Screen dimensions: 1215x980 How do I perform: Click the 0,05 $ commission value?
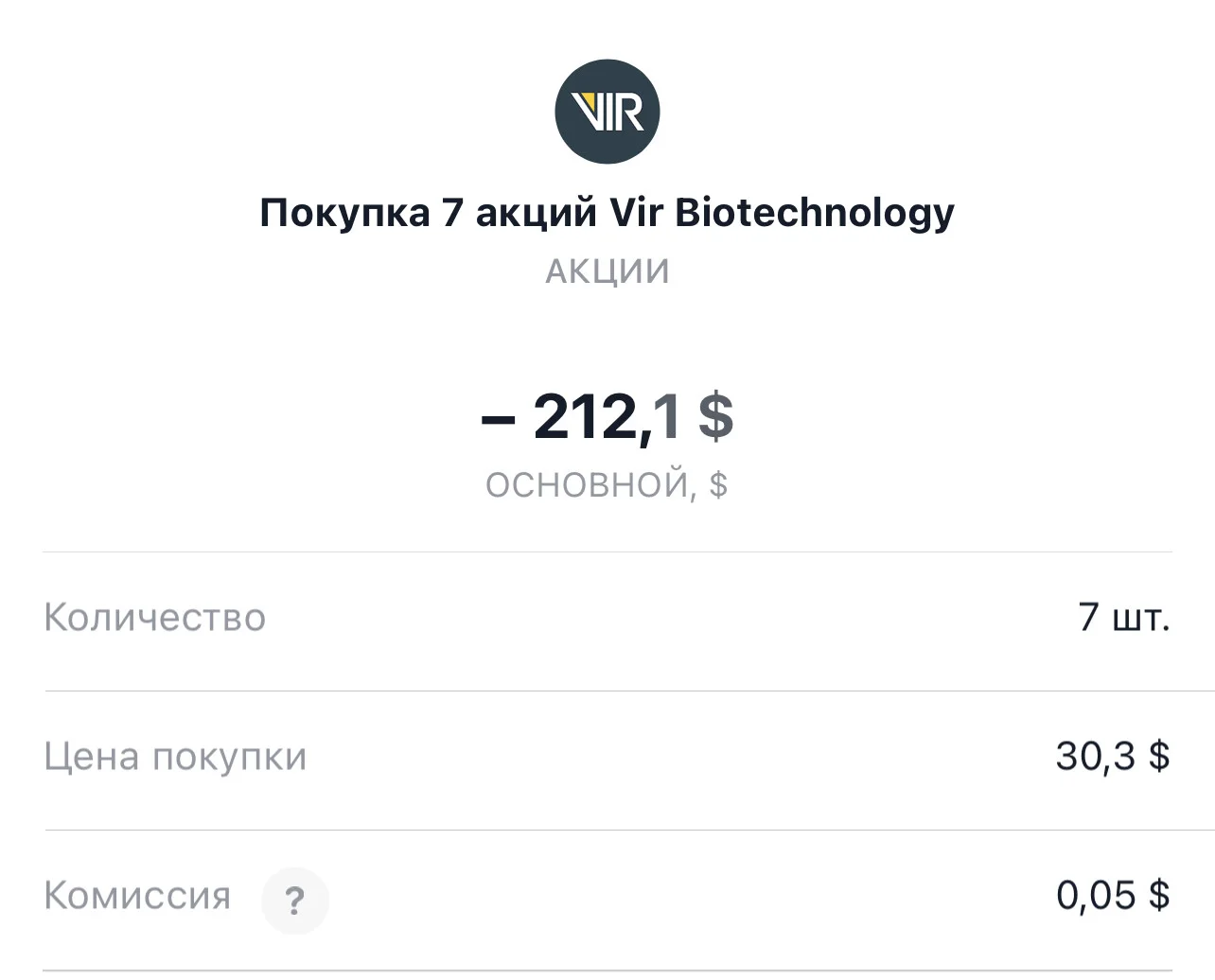point(1113,895)
